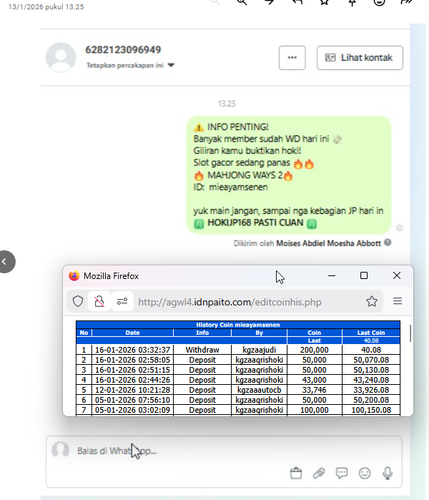
Task: Click the date 12-01-2026 10:21:28
Action: point(132,390)
